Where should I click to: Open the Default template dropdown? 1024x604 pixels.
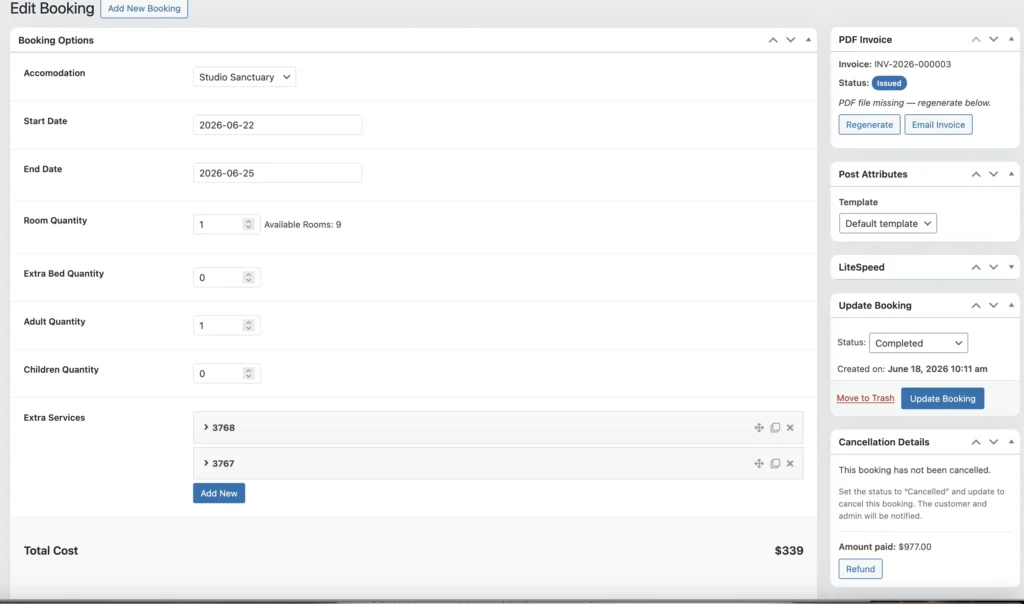coord(888,223)
